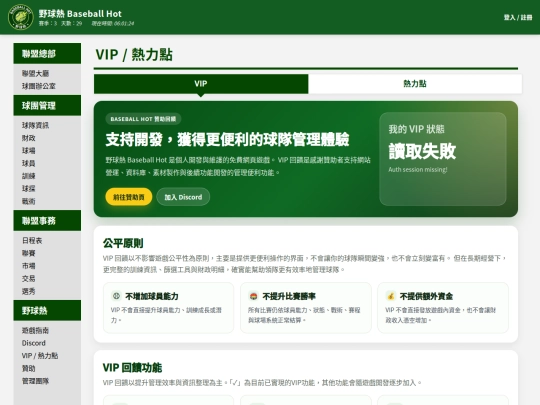Click the 公平原則 heading
The image size is (540, 405).
pos(123,243)
